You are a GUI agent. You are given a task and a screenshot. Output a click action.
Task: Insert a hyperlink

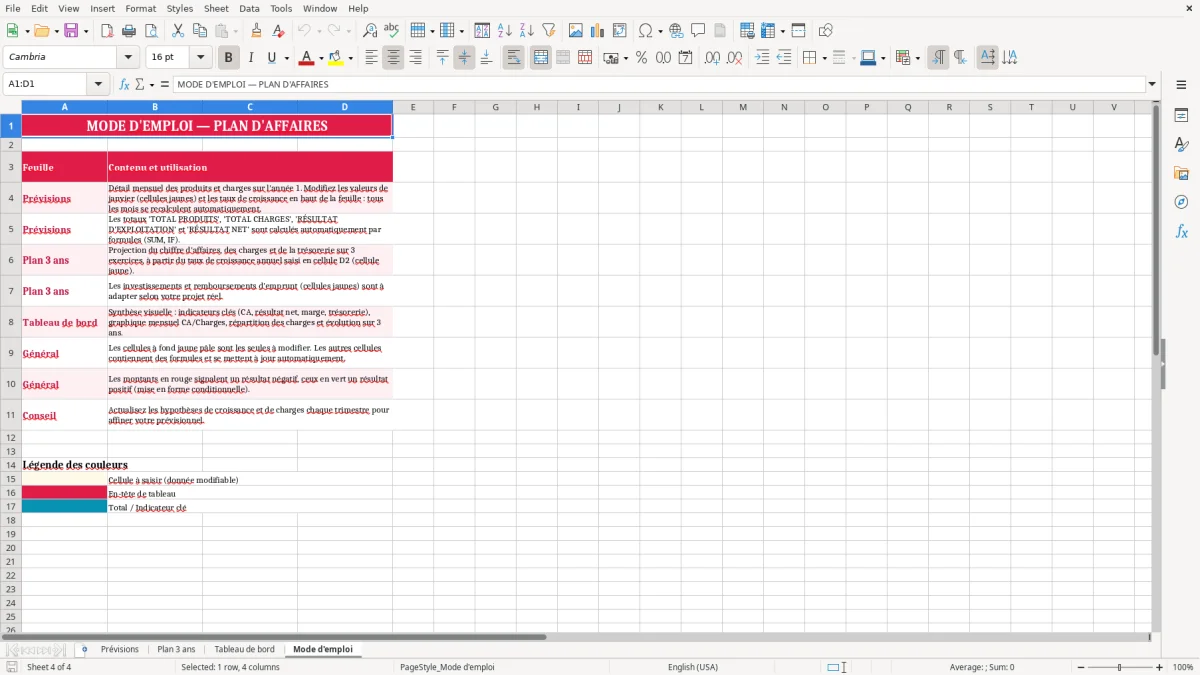(676, 31)
